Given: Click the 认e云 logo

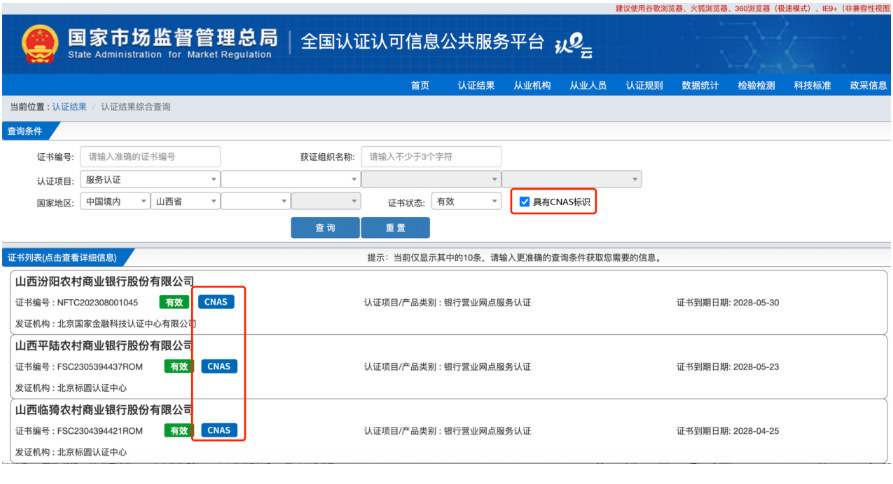Looking at the screenshot, I should 574,45.
